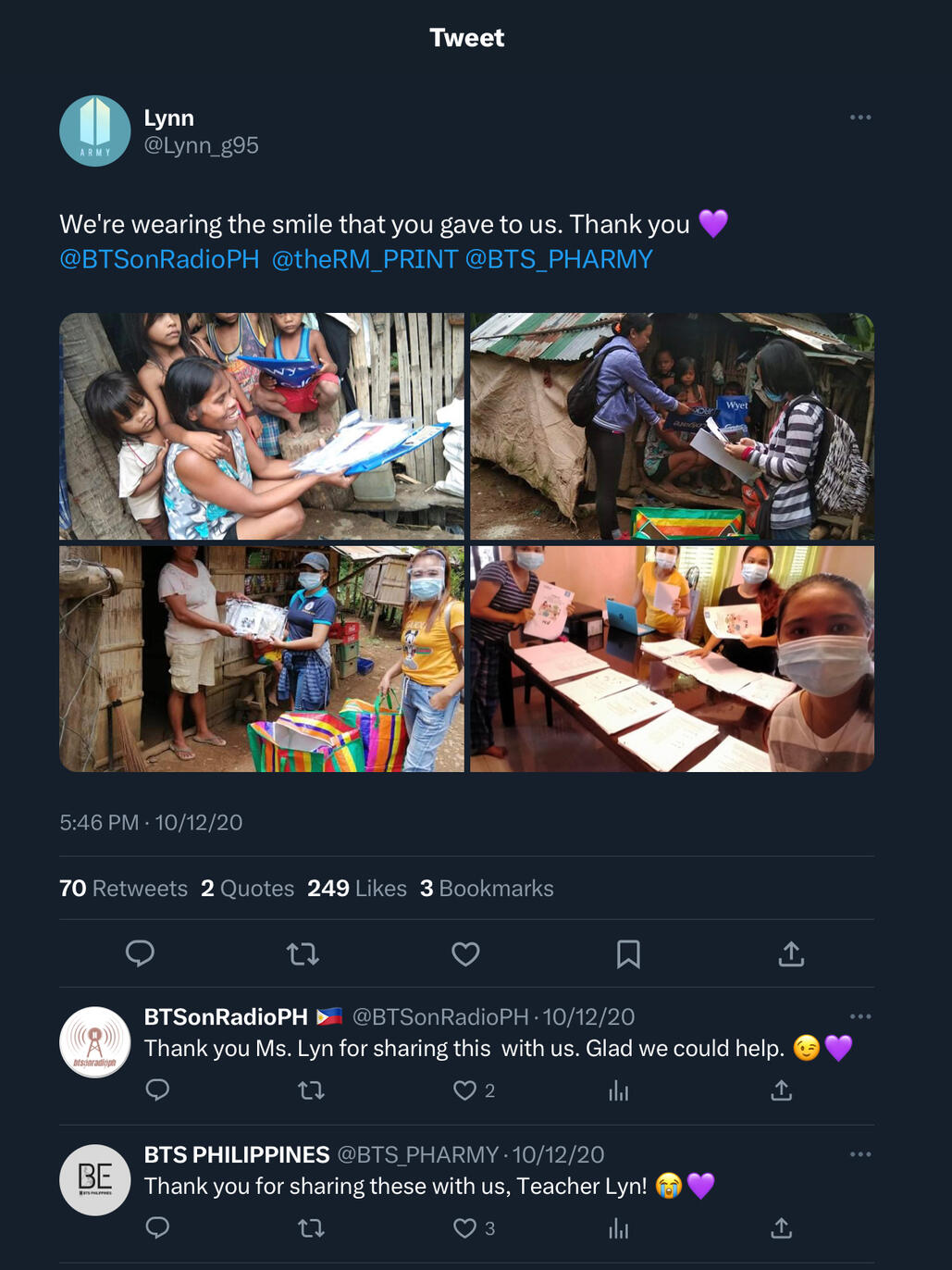Reply to Lynn's main tweet
This screenshot has height=1270, width=952.
140,953
